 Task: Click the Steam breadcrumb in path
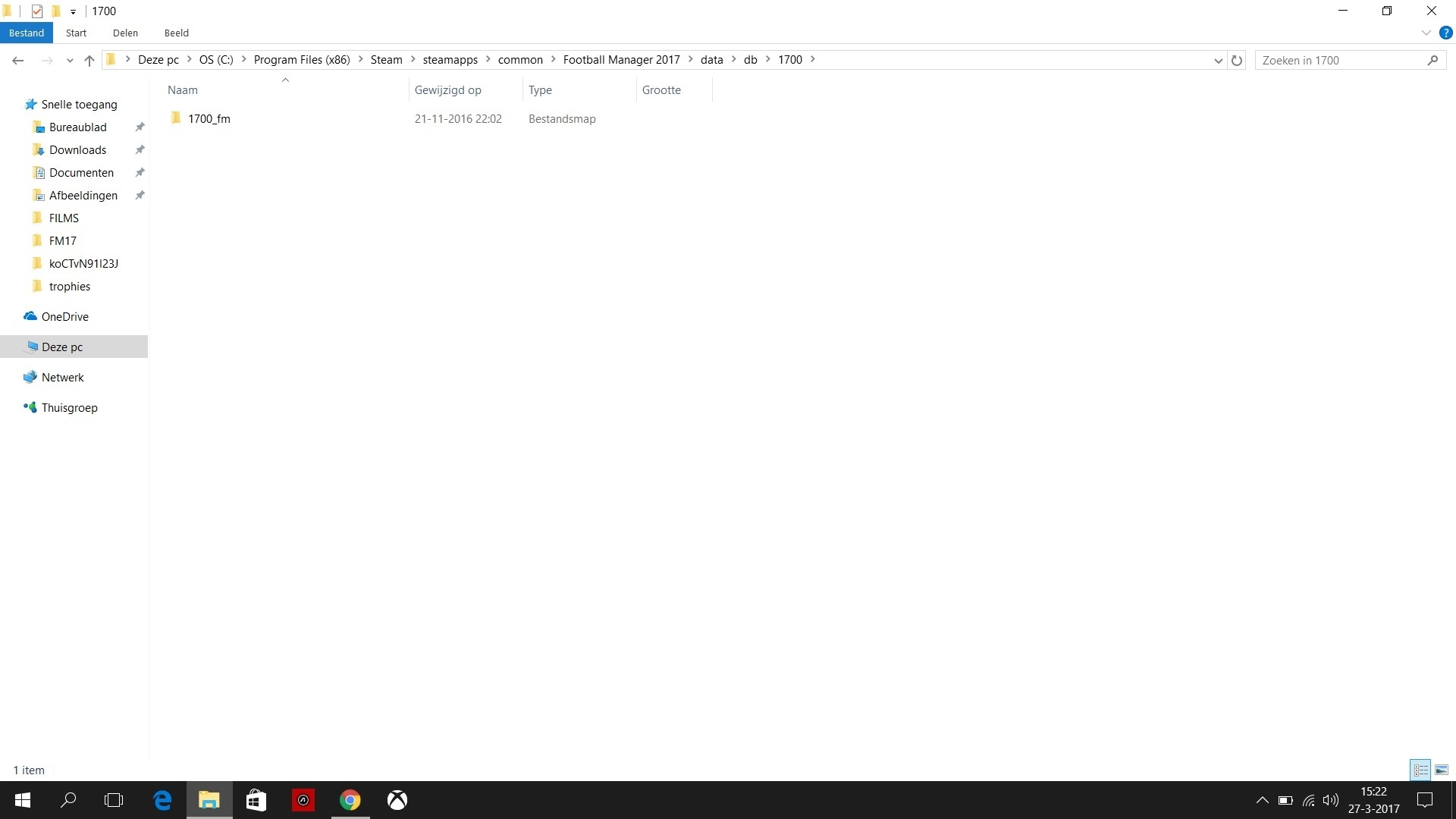(386, 60)
